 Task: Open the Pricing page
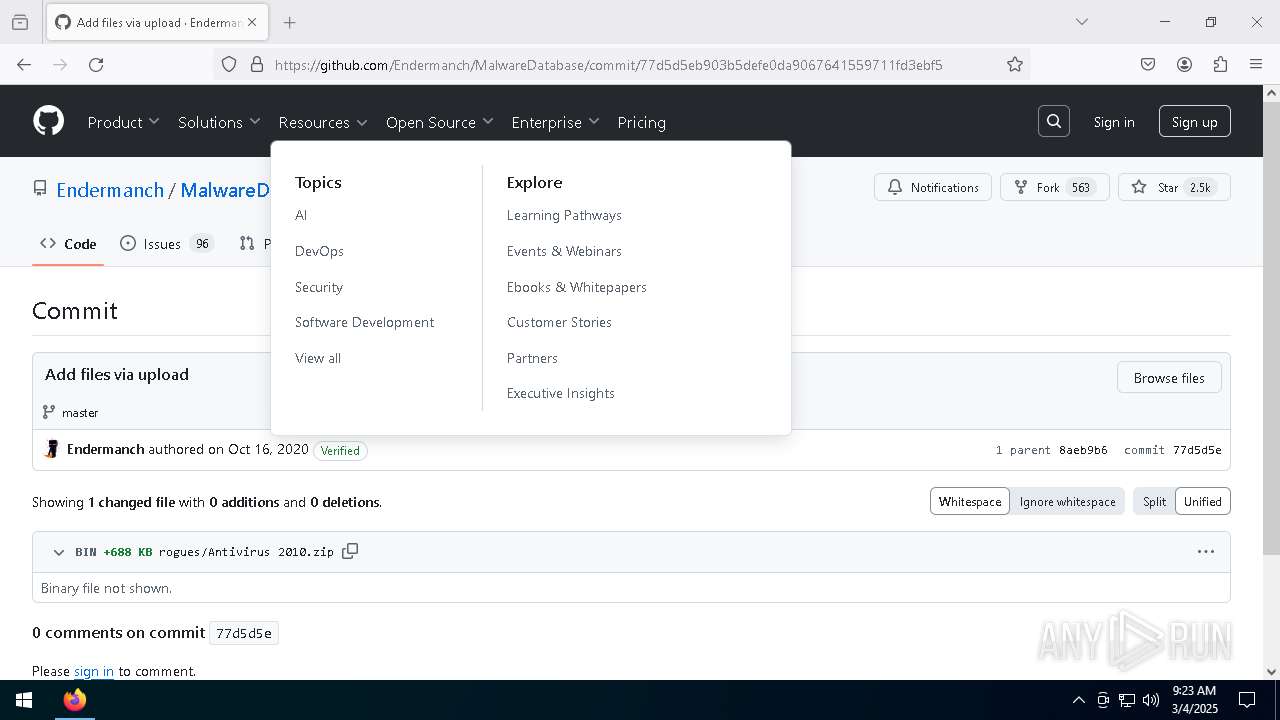(x=641, y=122)
